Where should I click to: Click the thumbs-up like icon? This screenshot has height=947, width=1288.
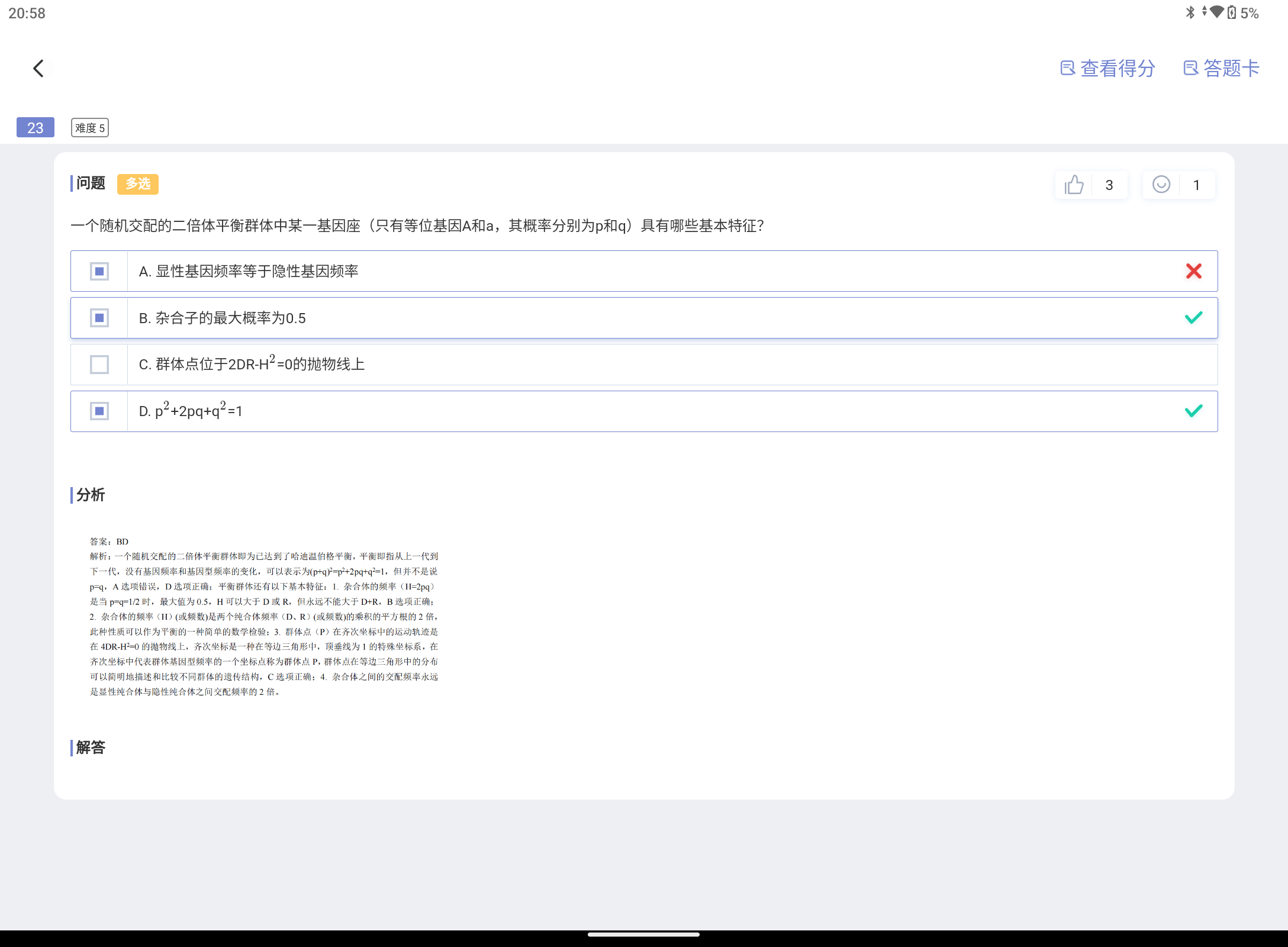tap(1074, 185)
